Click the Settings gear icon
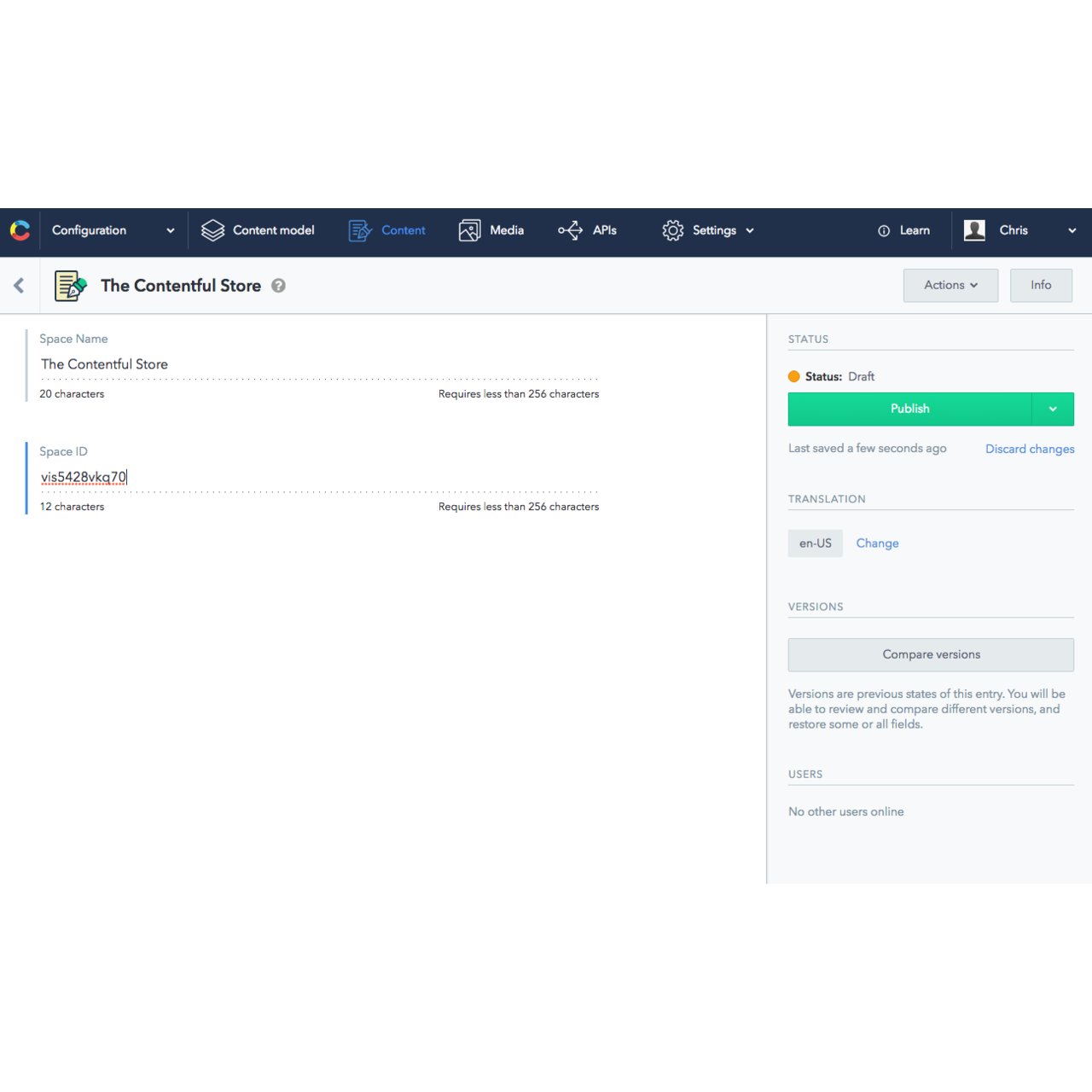 [672, 230]
